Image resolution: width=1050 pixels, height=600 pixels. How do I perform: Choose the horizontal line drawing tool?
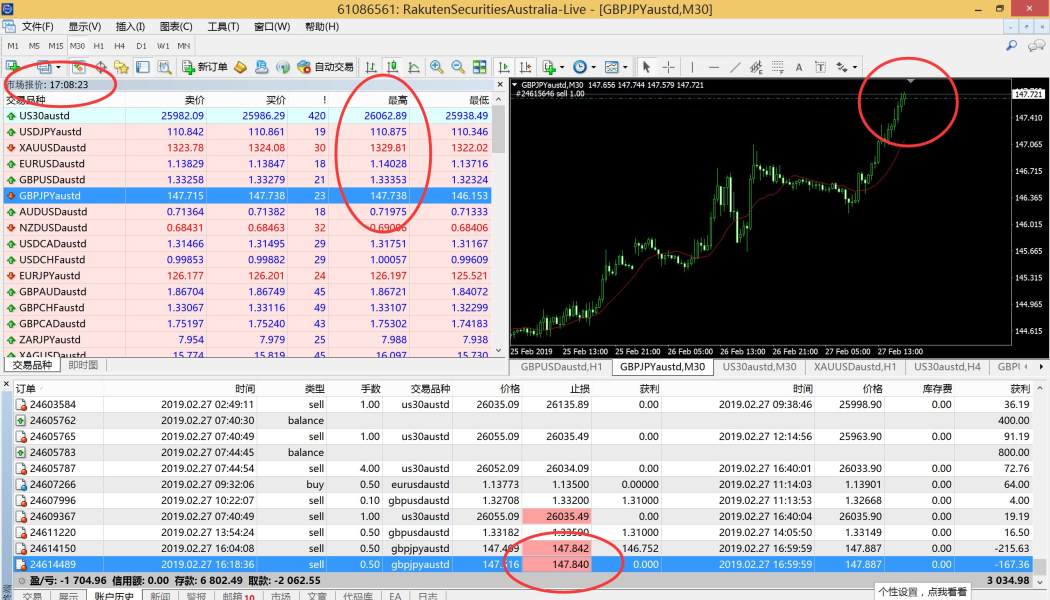tap(713, 67)
